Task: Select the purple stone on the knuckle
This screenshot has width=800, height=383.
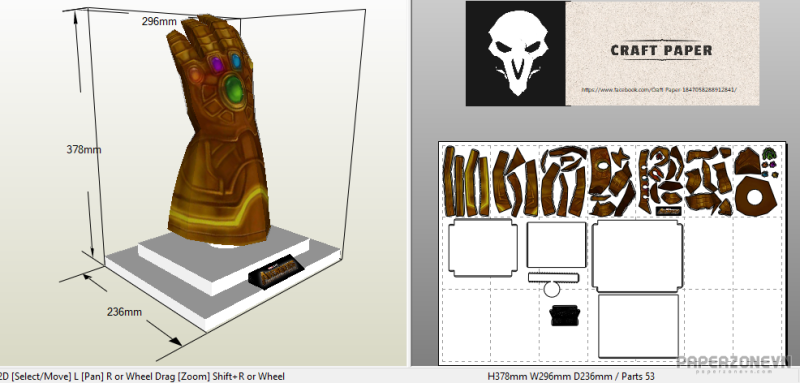Action: 217,64
